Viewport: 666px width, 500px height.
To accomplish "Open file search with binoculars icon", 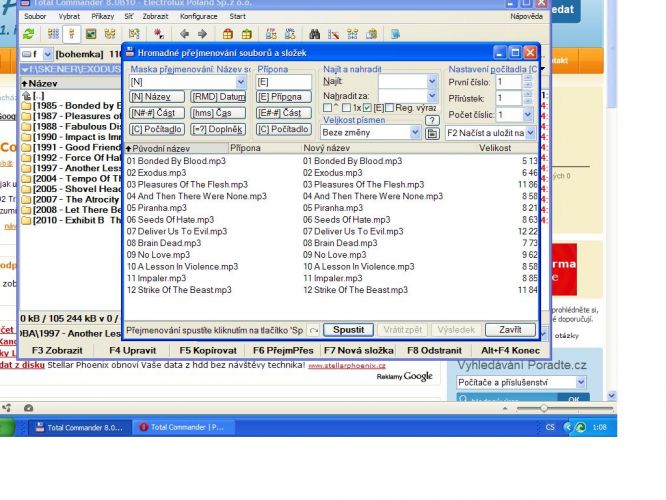I will 314,34.
